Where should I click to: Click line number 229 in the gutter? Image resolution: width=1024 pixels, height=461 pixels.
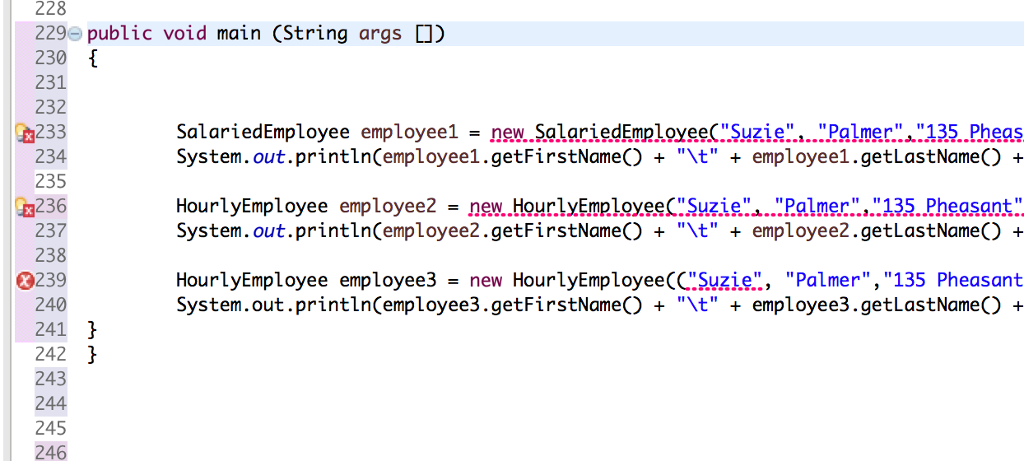[x=51, y=33]
